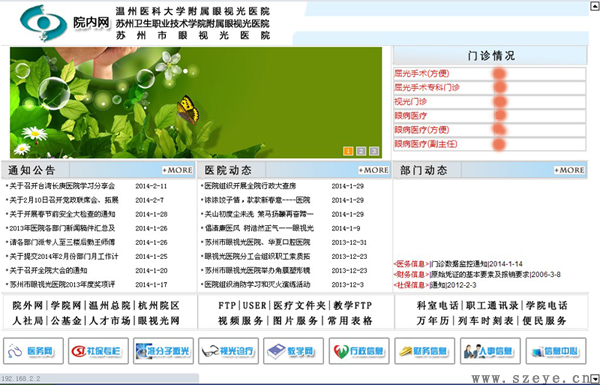Click the scroll-up arrow at page top right
The image size is (600, 385).
pyautogui.click(x=595, y=7)
